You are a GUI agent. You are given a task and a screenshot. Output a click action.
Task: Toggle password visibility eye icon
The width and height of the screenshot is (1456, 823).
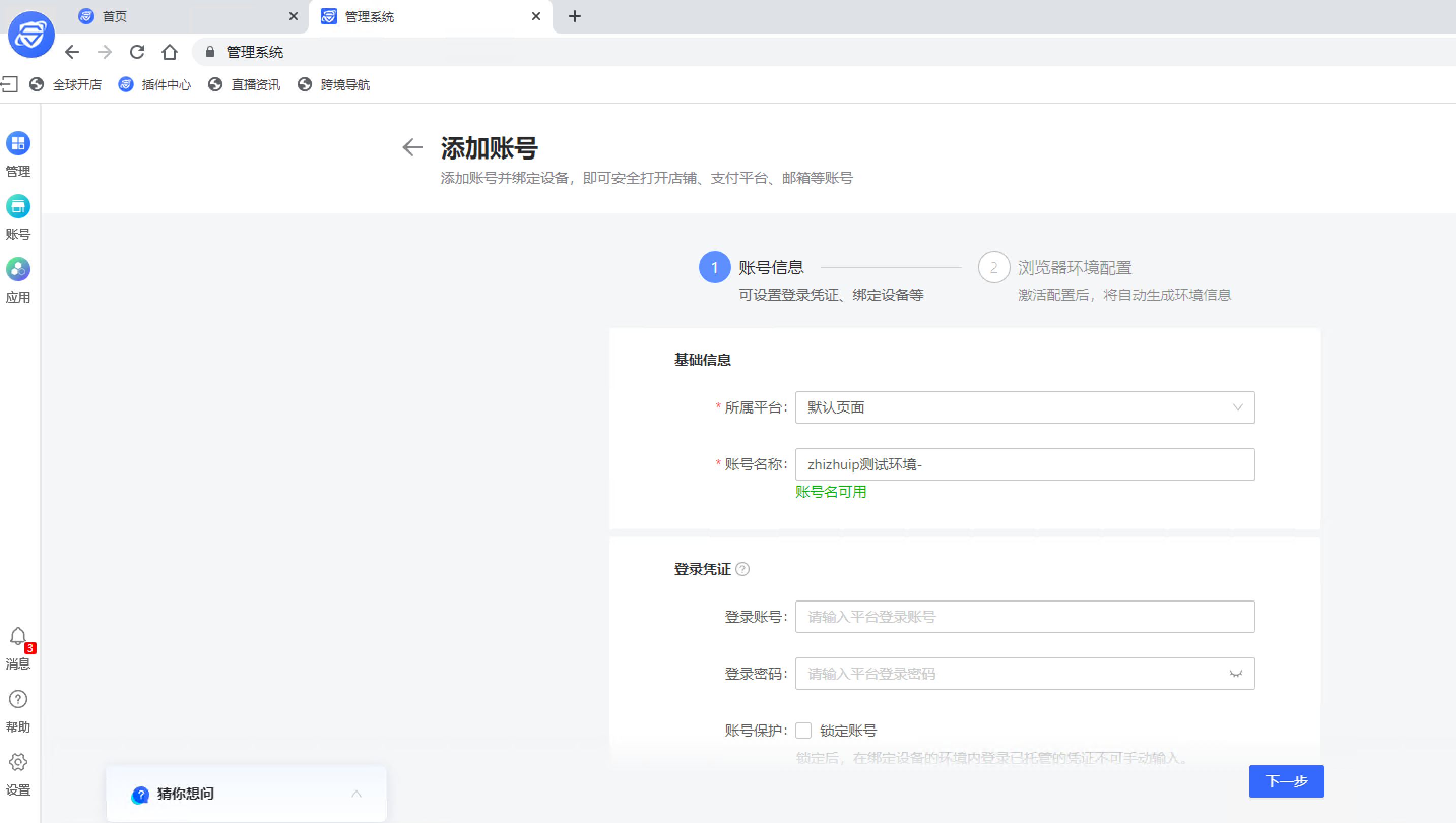tap(1236, 674)
